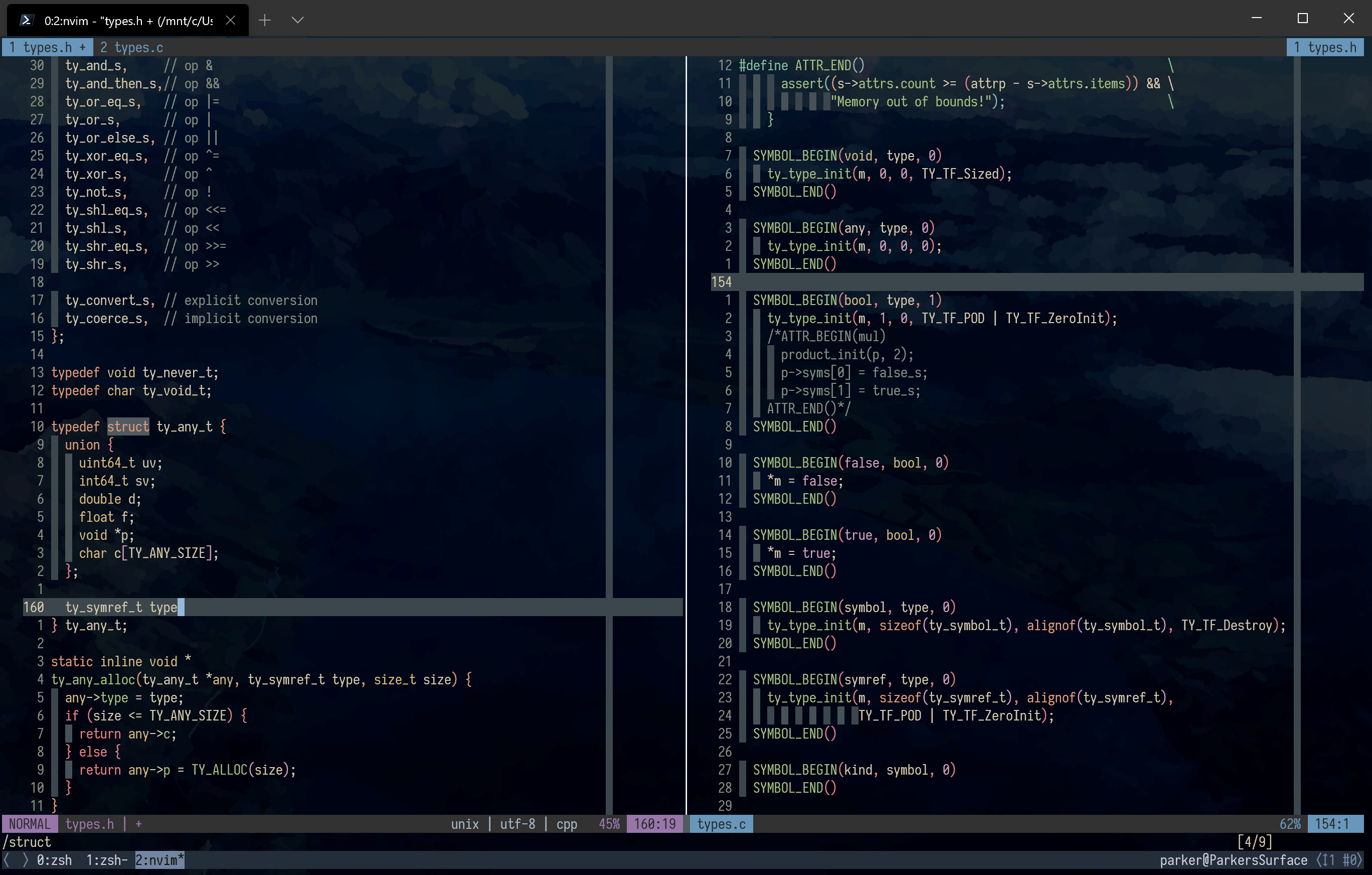Click the [4/9] search match counter

tap(1255, 841)
